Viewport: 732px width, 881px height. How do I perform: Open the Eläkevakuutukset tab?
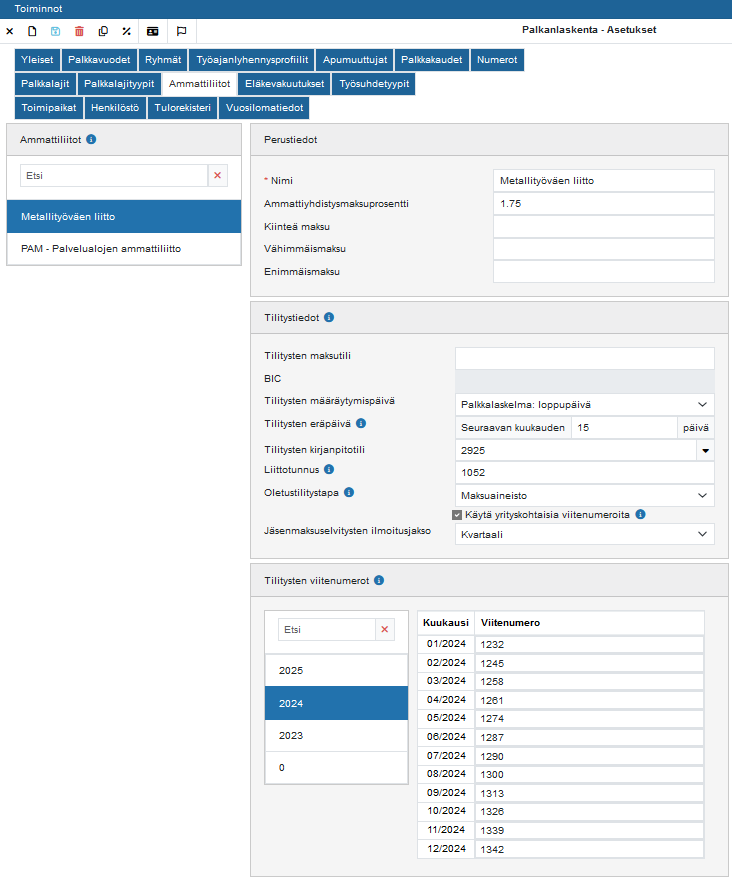click(285, 84)
